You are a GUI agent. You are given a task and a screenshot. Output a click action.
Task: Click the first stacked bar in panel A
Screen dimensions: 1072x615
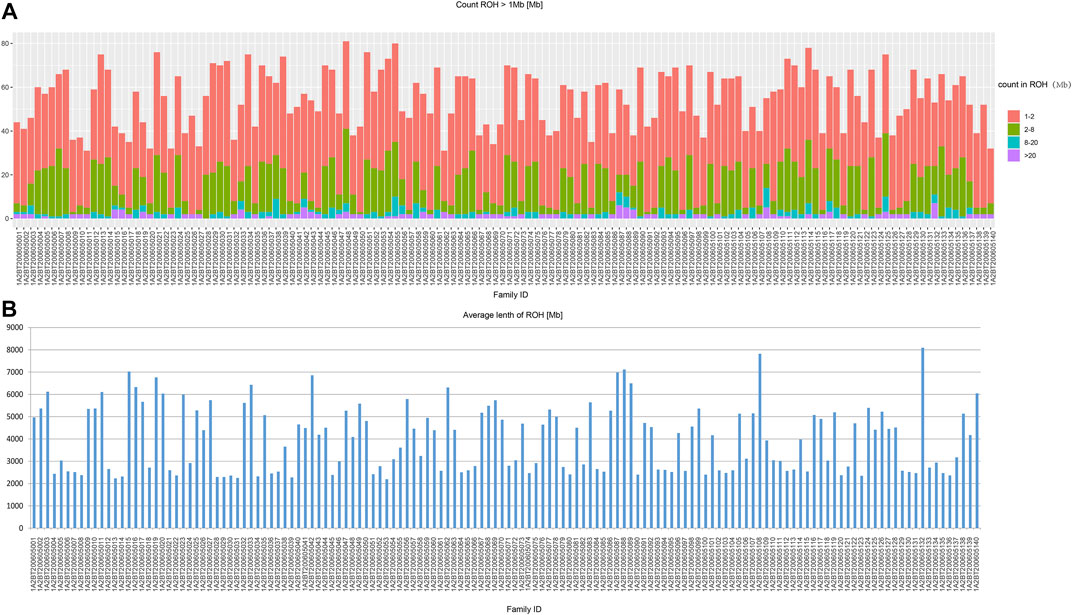point(17,171)
